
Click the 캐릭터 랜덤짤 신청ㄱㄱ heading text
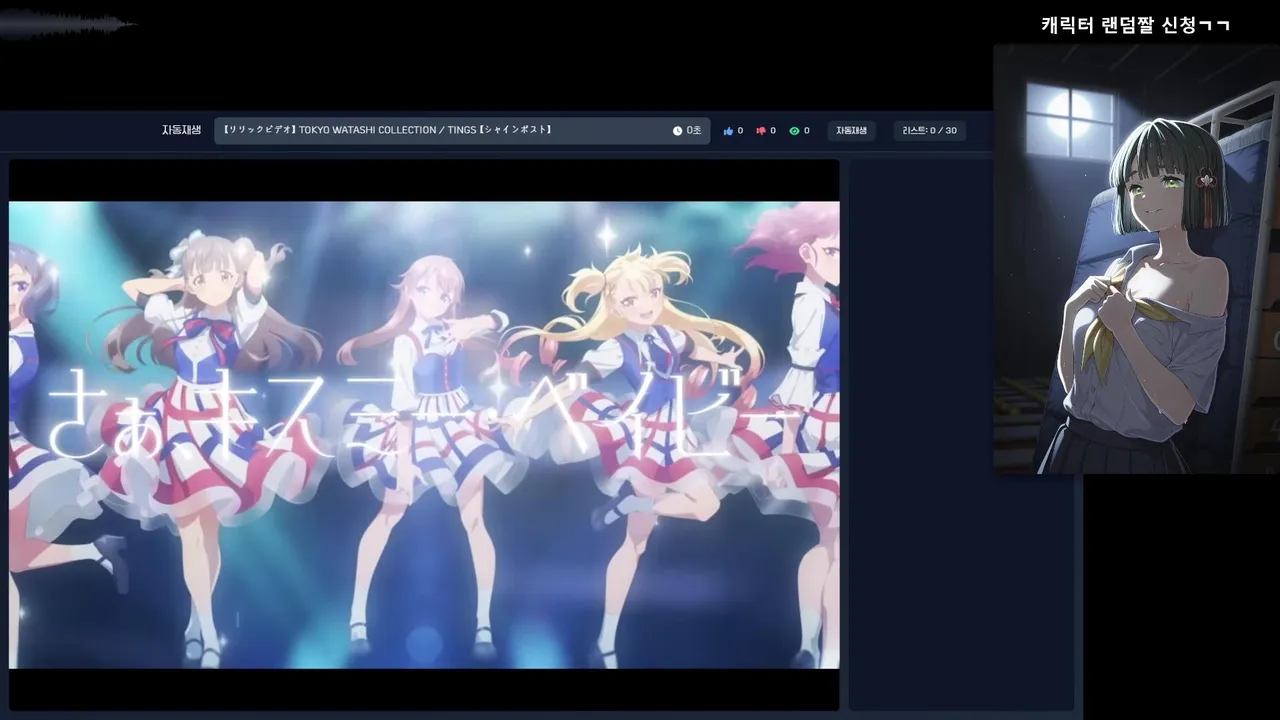click(x=1135, y=25)
